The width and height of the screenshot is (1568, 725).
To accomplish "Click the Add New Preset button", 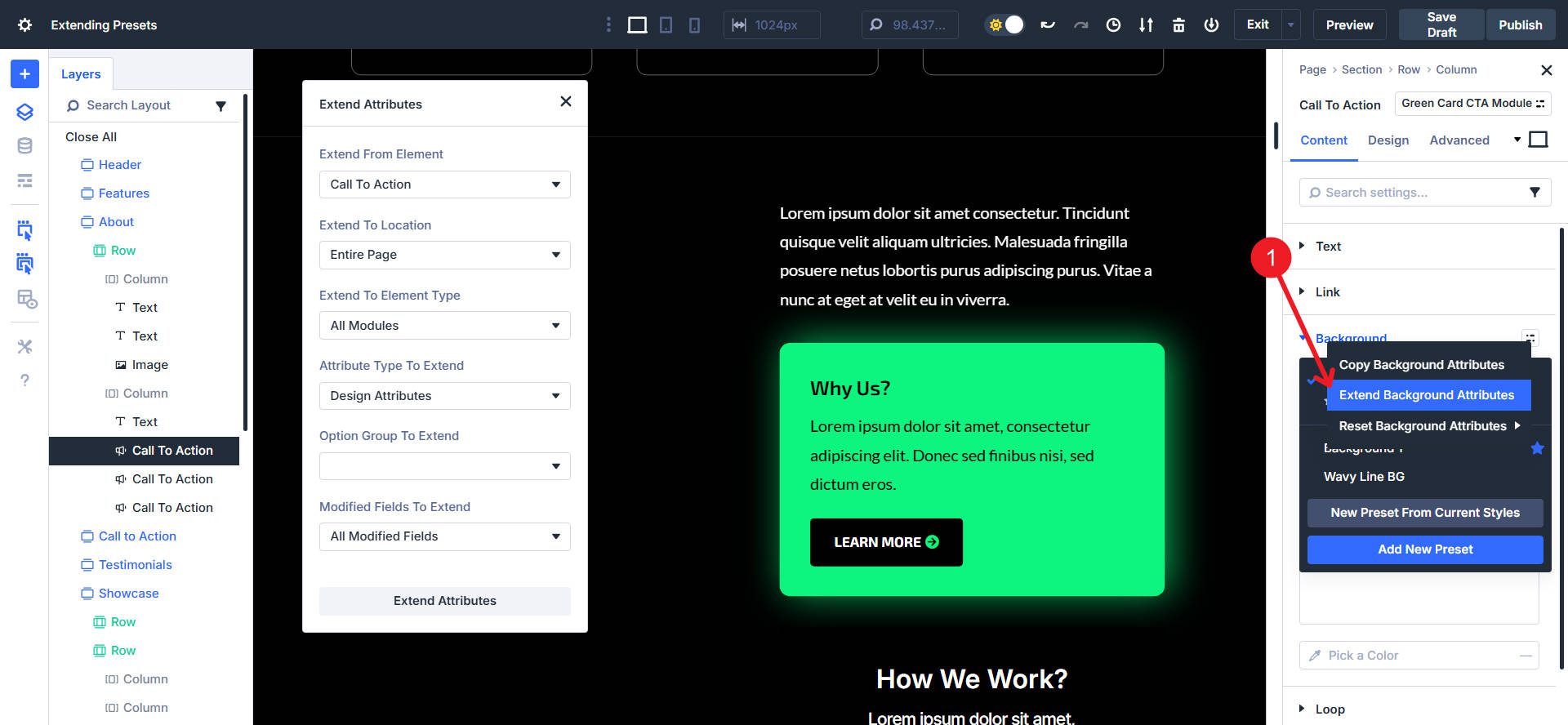I will [x=1424, y=549].
